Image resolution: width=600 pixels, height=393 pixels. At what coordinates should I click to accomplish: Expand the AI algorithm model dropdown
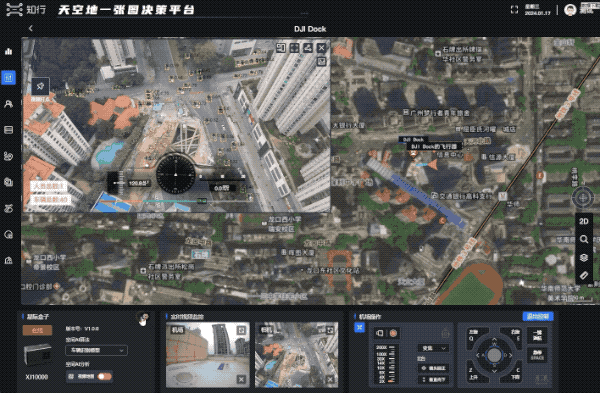pyautogui.click(x=96, y=350)
